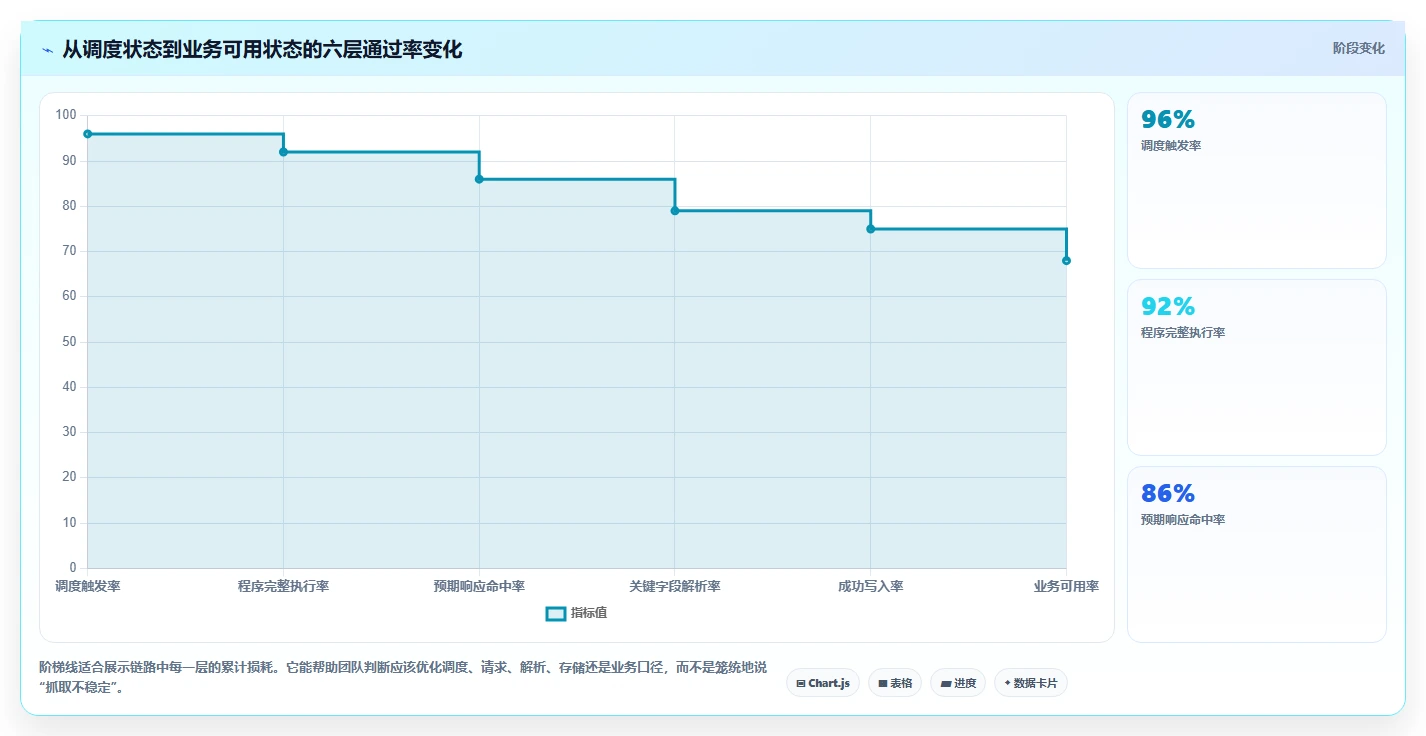Select the Chart.js tag chip

(x=823, y=683)
